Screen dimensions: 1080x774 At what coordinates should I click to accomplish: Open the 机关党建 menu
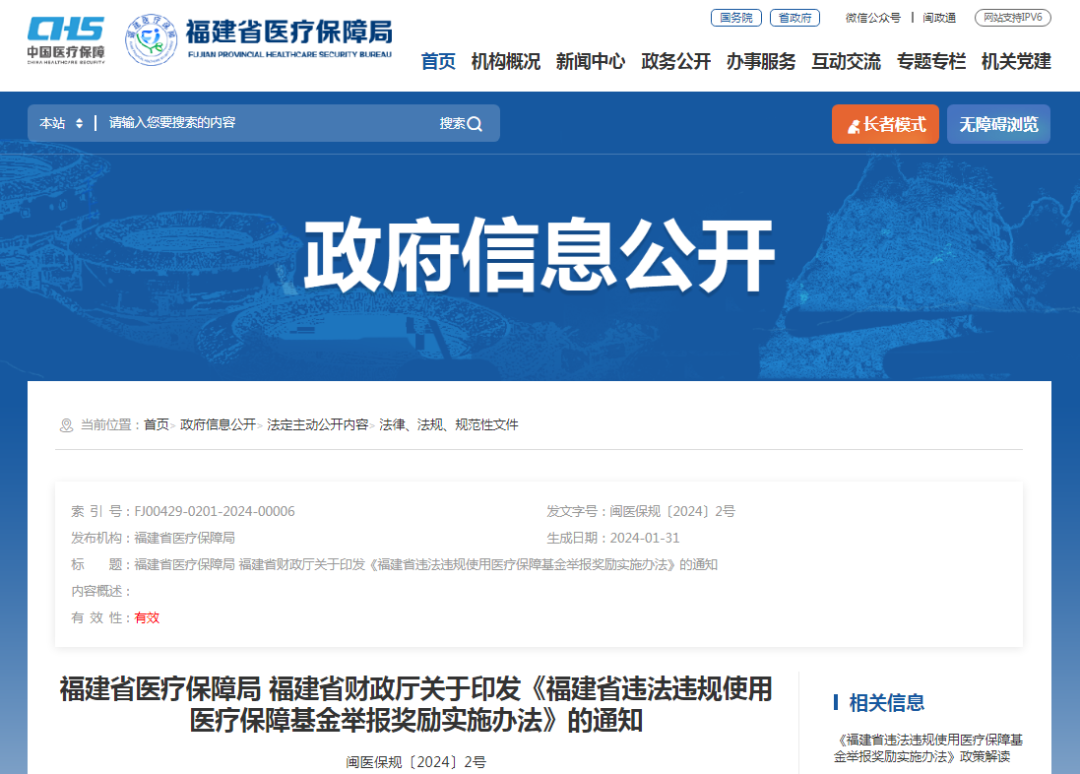point(1016,61)
